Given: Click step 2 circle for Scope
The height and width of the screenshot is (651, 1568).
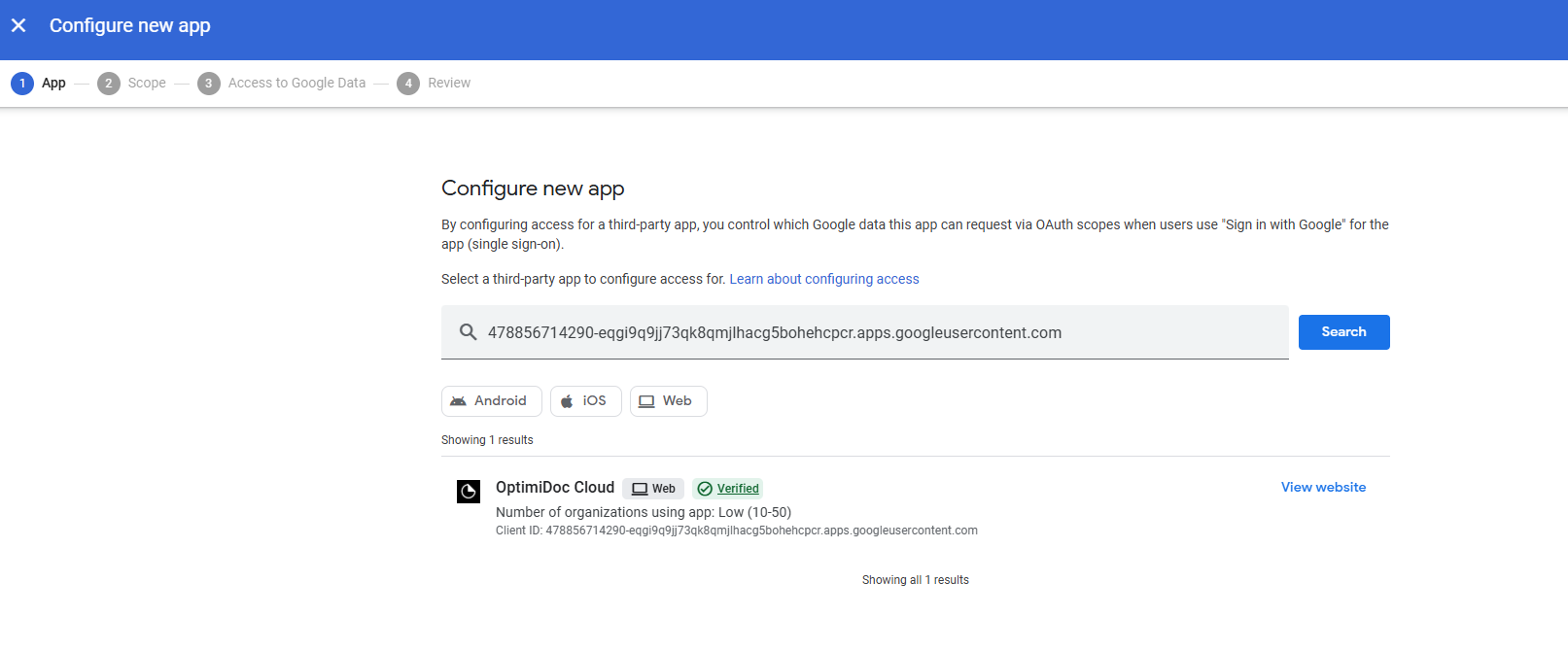Looking at the screenshot, I should [x=109, y=84].
